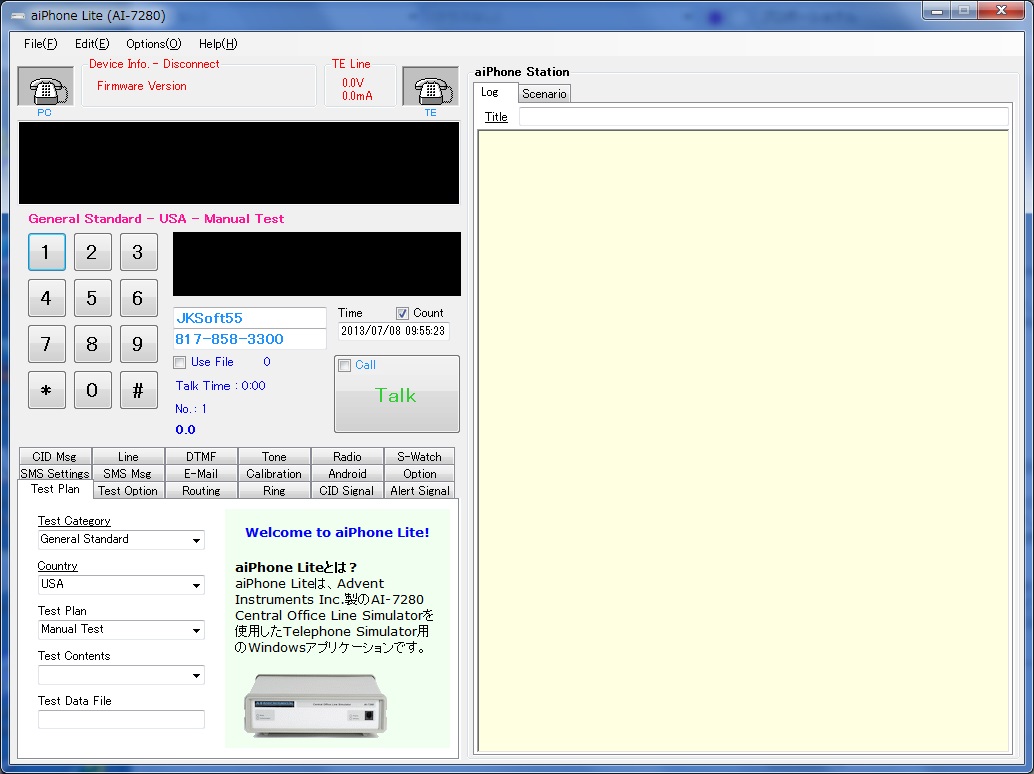Image resolution: width=1034 pixels, height=774 pixels.
Task: Click the Talk Time : 0:00 label
Action: [x=220, y=386]
